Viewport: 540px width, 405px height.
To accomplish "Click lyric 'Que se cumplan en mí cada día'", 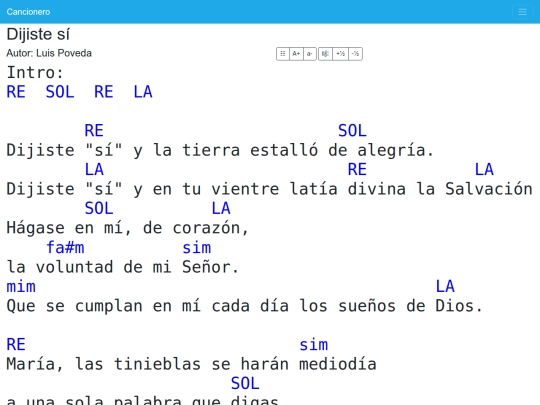I will click(147, 306).
